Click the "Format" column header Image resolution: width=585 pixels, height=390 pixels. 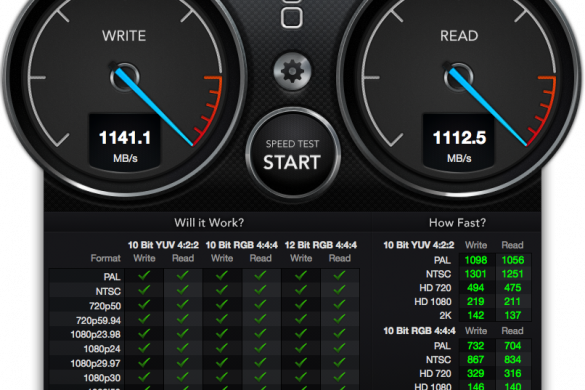(106, 258)
